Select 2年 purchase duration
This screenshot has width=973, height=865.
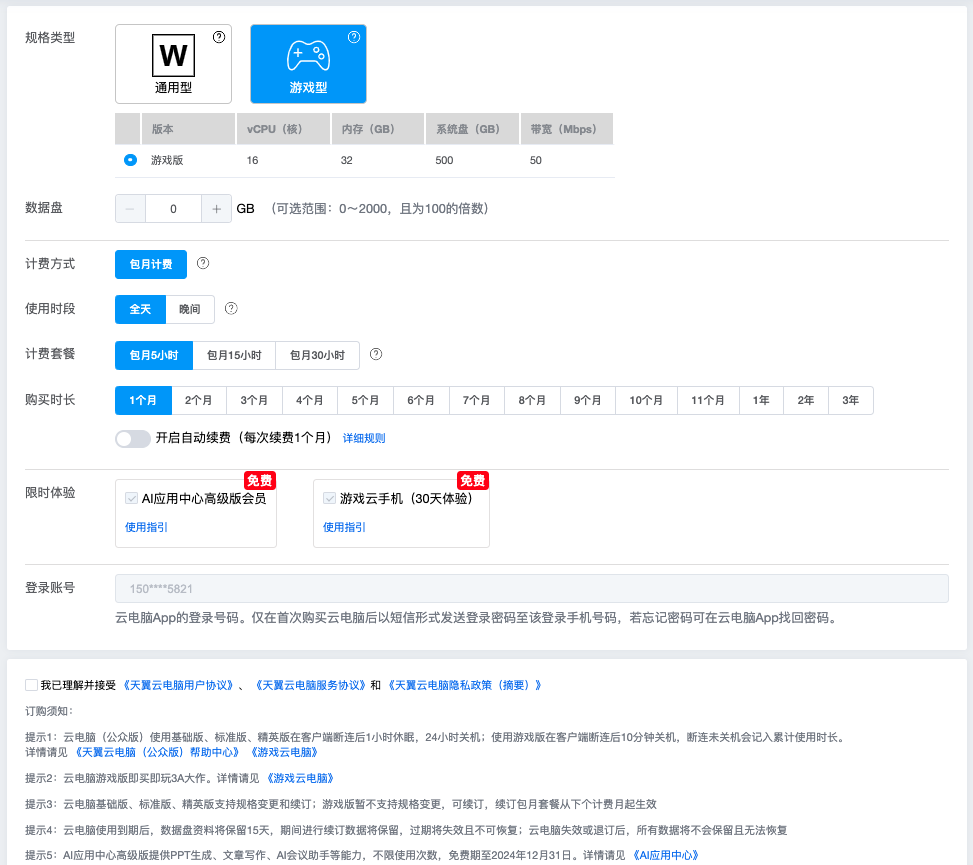806,400
